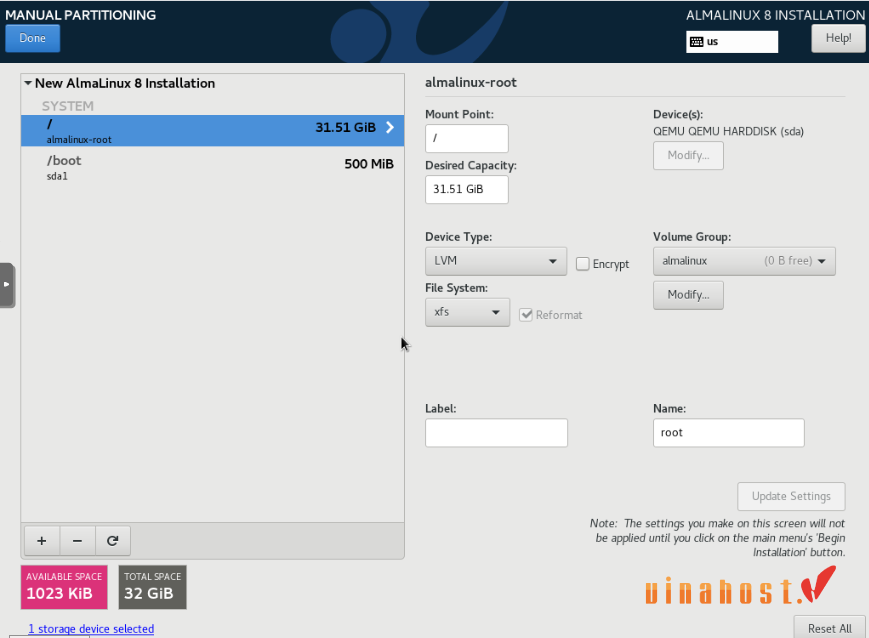The image size is (869, 638).
Task: Click the Reset All button
Action: point(829,628)
